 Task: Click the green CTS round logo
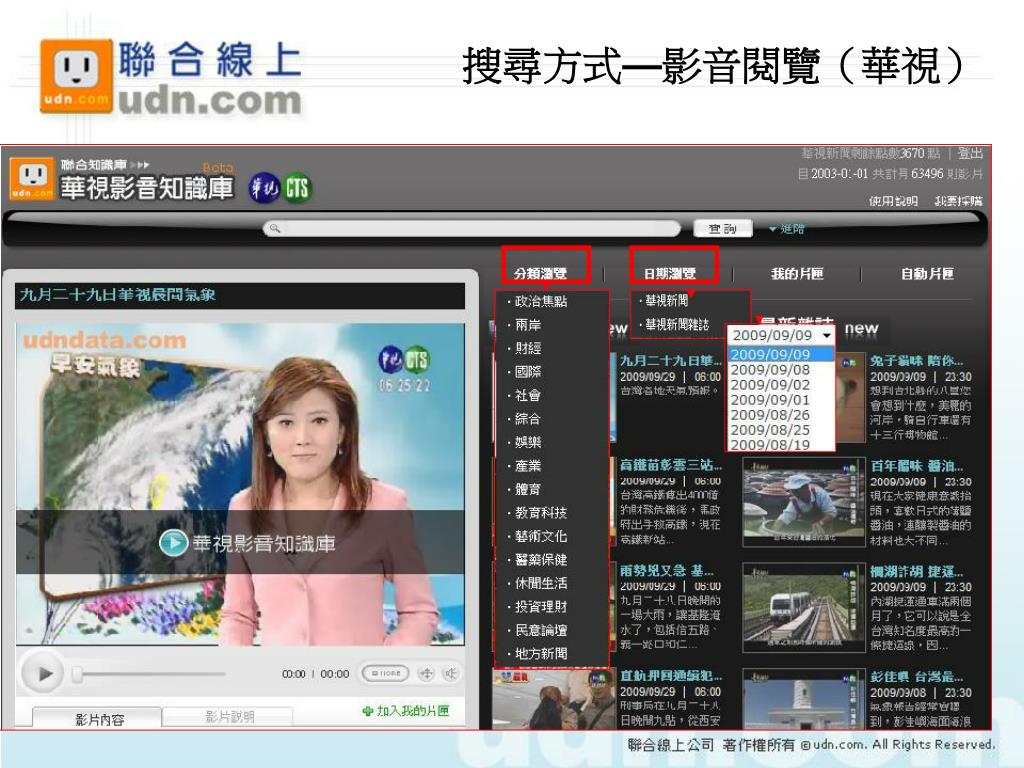[297, 188]
